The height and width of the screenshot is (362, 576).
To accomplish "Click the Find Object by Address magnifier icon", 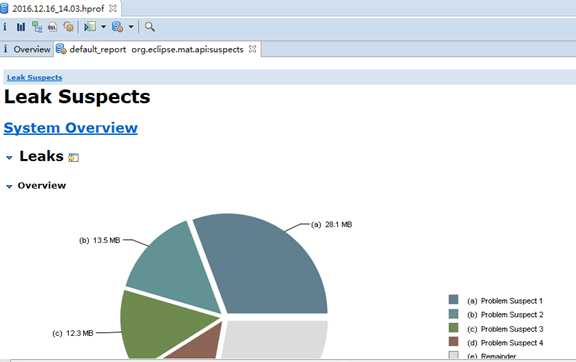I will 150,27.
